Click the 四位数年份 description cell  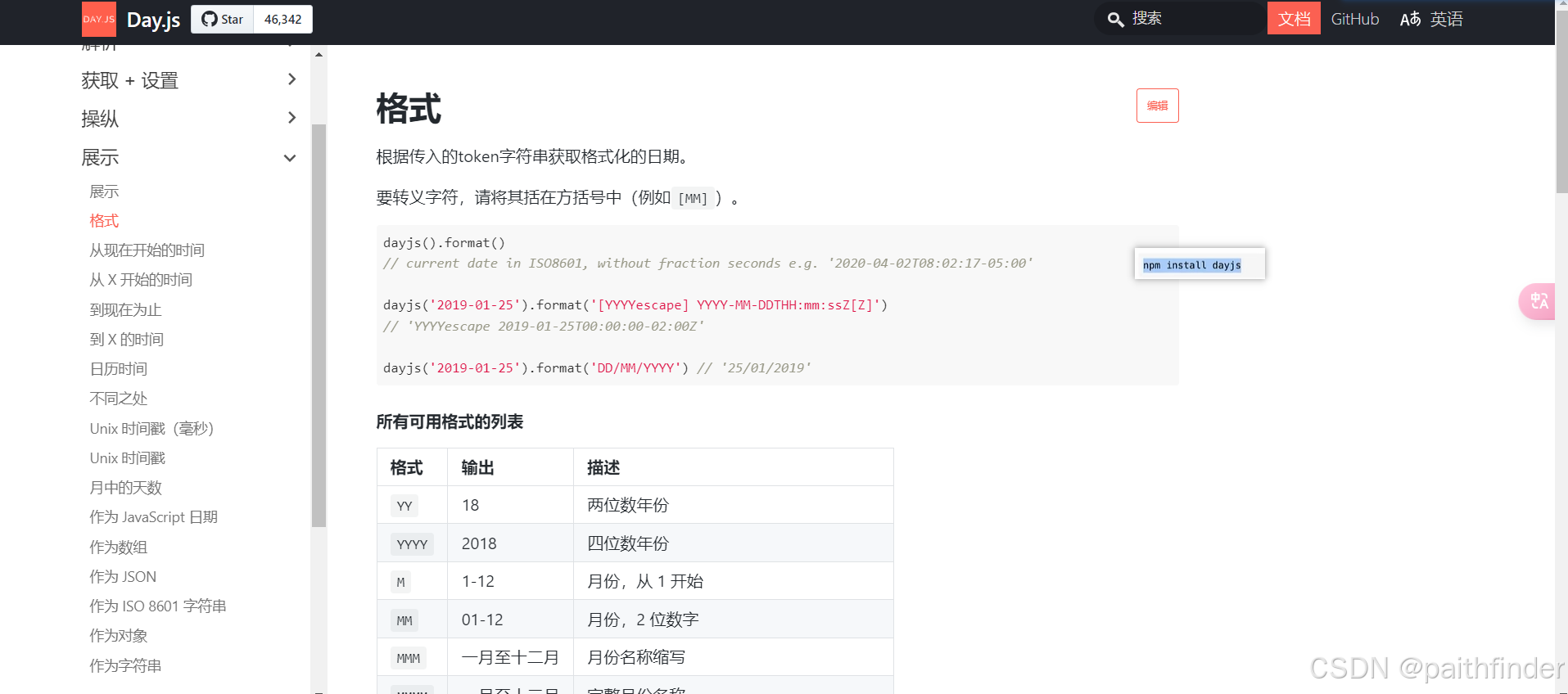[734, 543]
